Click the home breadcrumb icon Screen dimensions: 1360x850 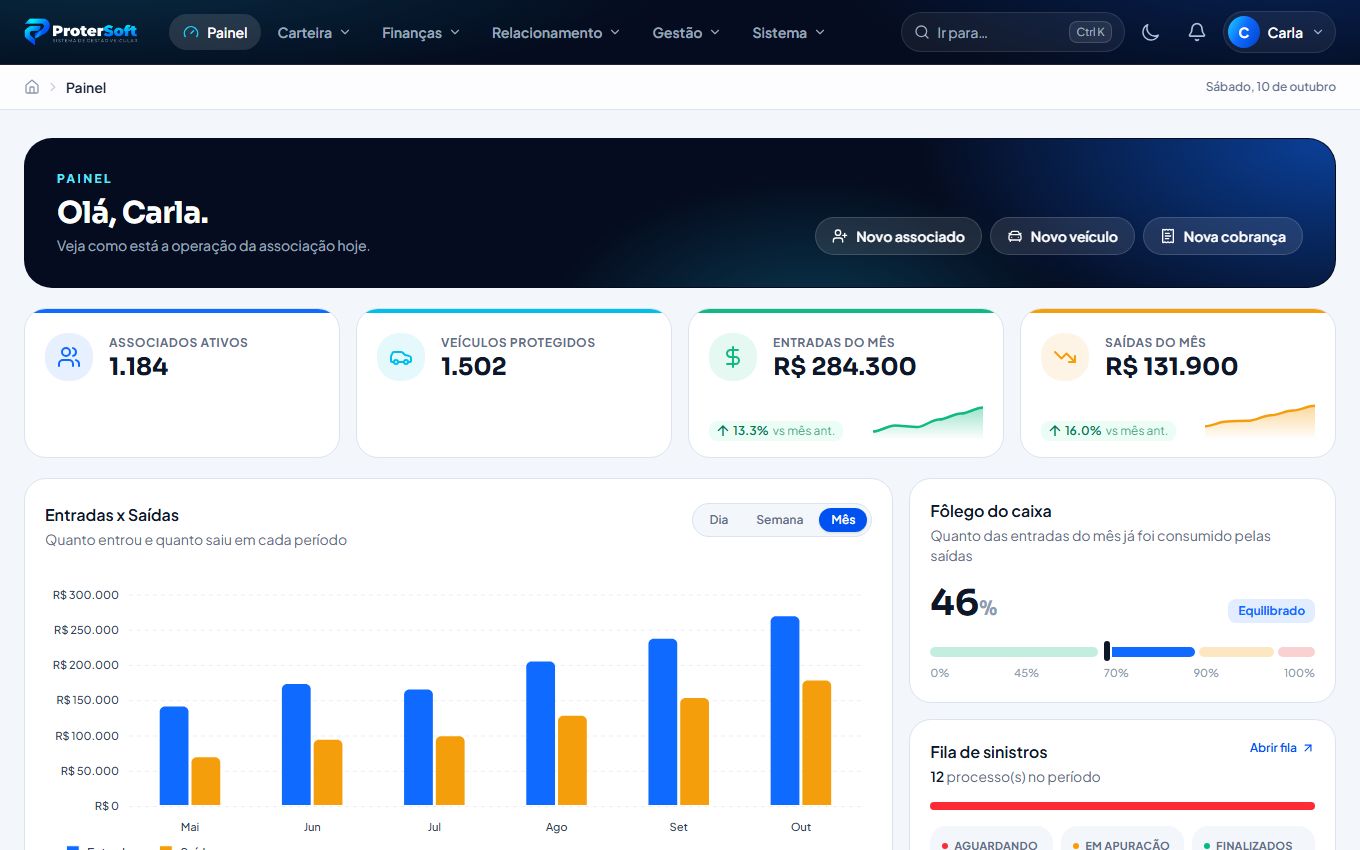click(32, 87)
